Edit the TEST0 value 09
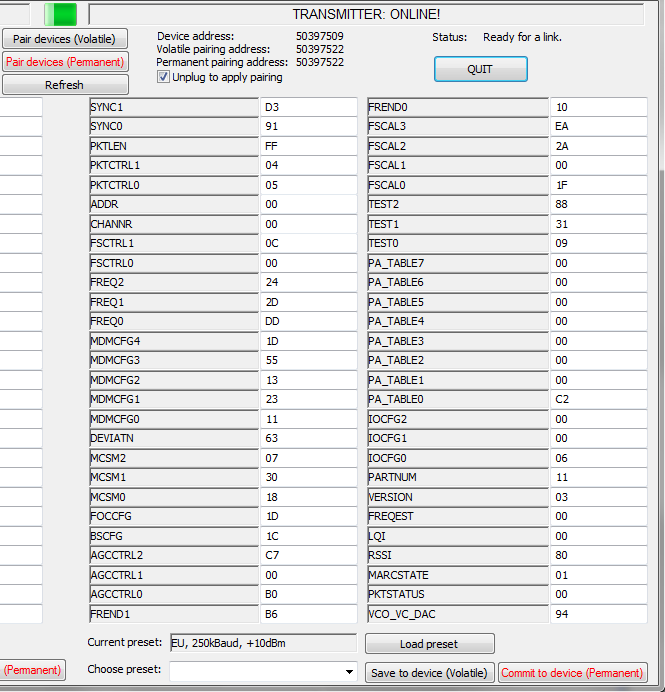 pos(599,244)
